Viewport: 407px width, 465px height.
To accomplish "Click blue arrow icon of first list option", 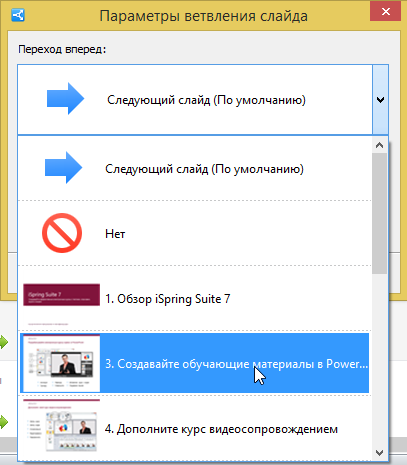I will point(64,168).
